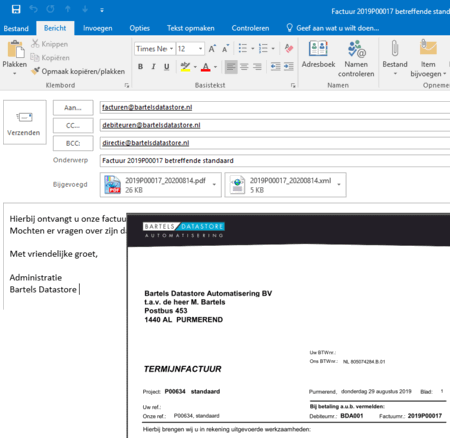The width and height of the screenshot is (450, 438).
Task: Open the Controleren tab
Action: click(250, 28)
